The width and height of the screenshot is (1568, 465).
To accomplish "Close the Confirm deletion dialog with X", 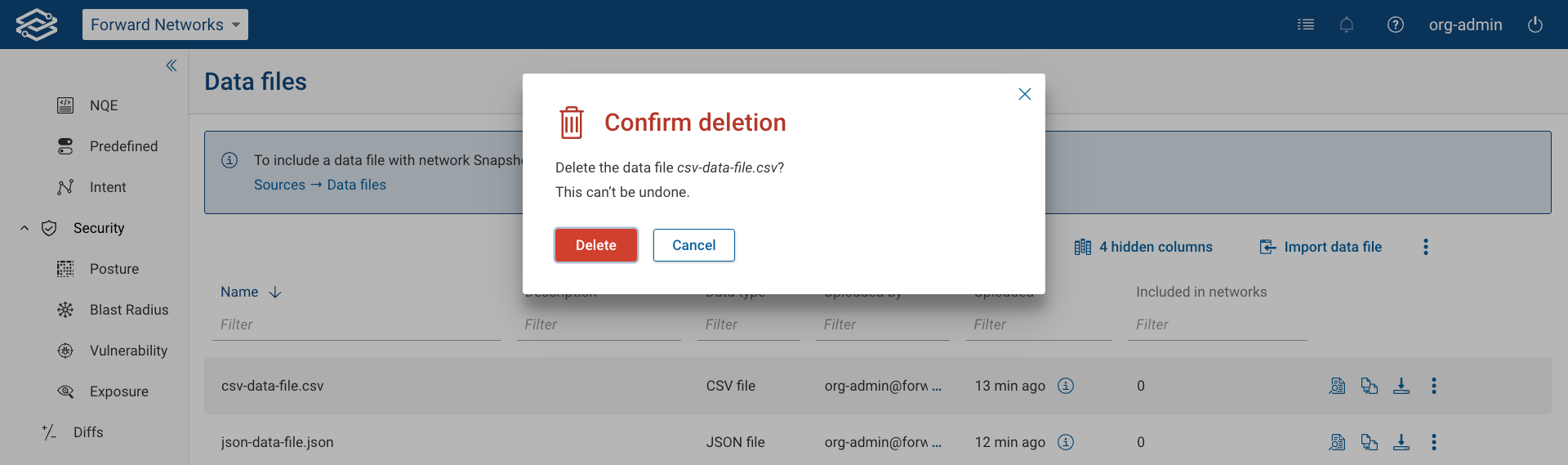I will (x=1025, y=94).
